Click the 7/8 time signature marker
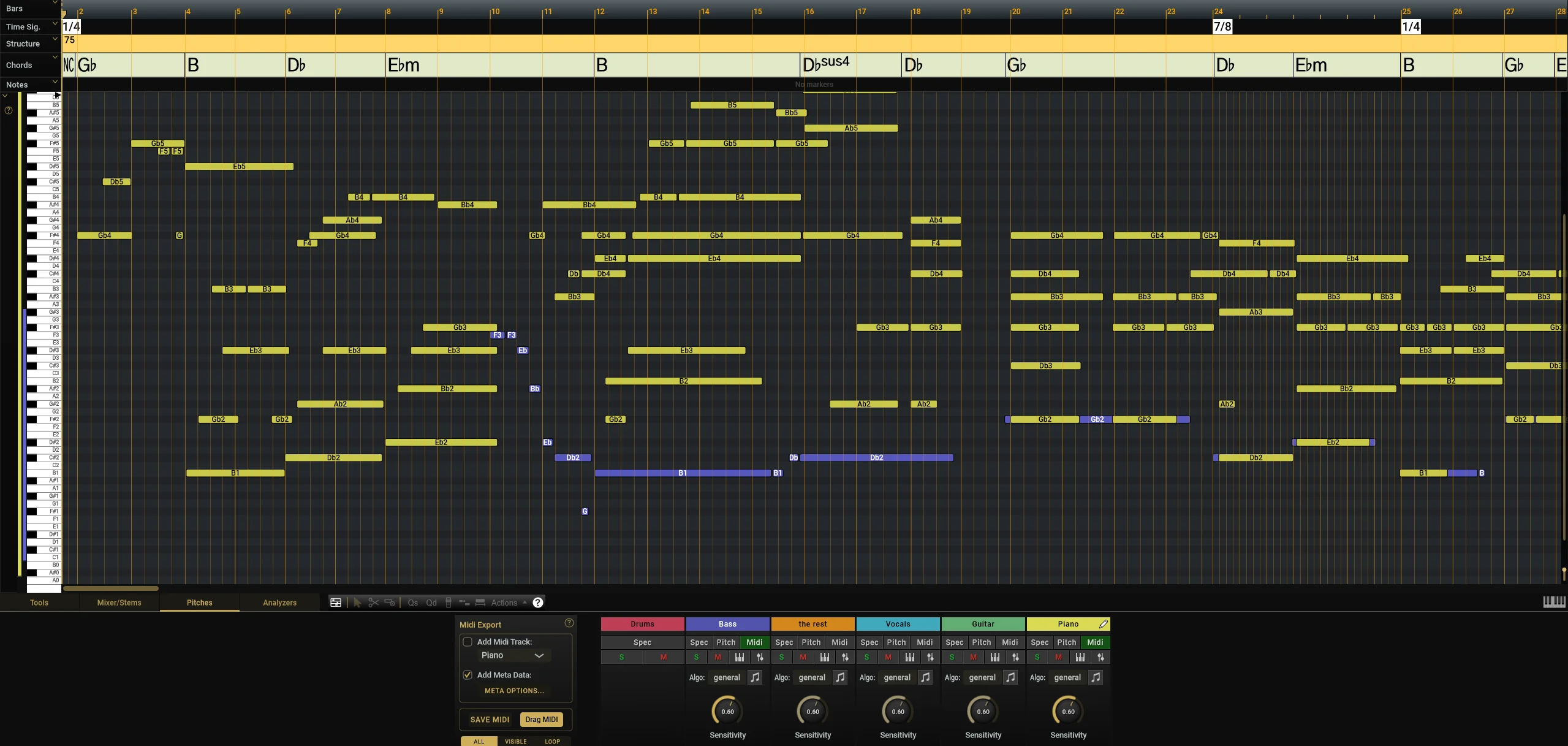Screen dimensions: 1568x746 [x=1222, y=26]
